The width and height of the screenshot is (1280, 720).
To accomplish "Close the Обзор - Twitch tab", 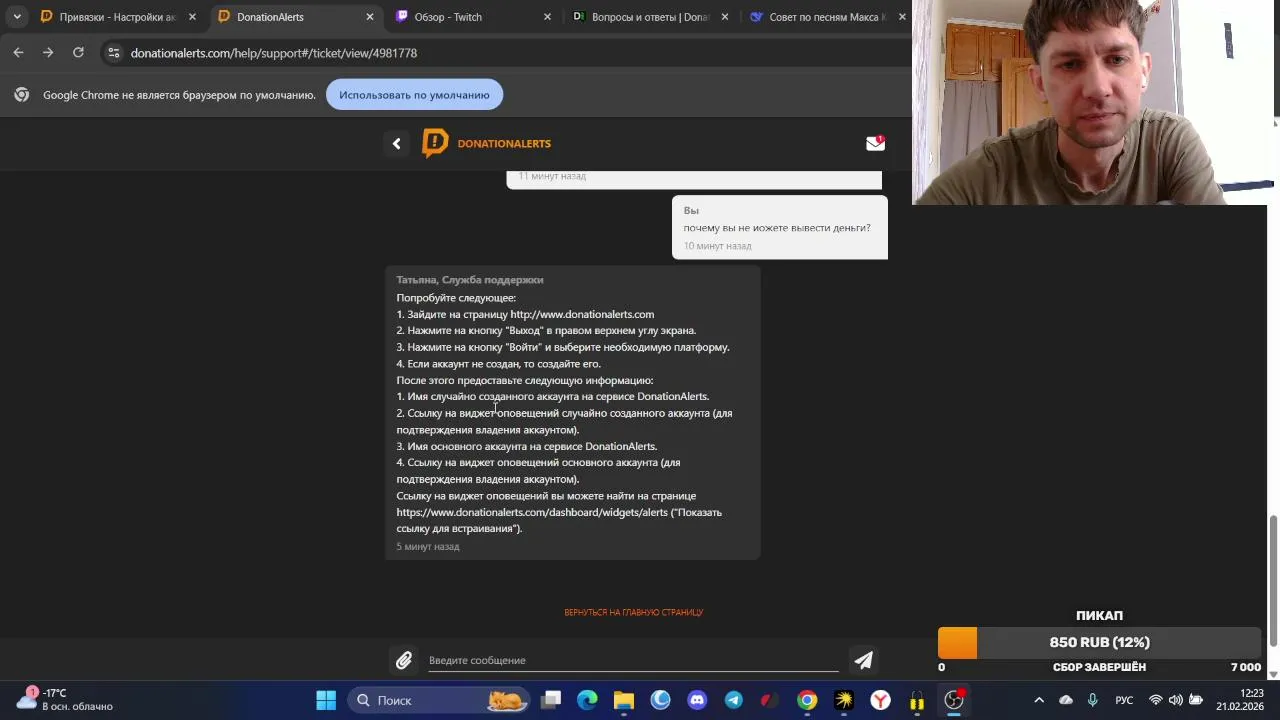I will point(547,17).
